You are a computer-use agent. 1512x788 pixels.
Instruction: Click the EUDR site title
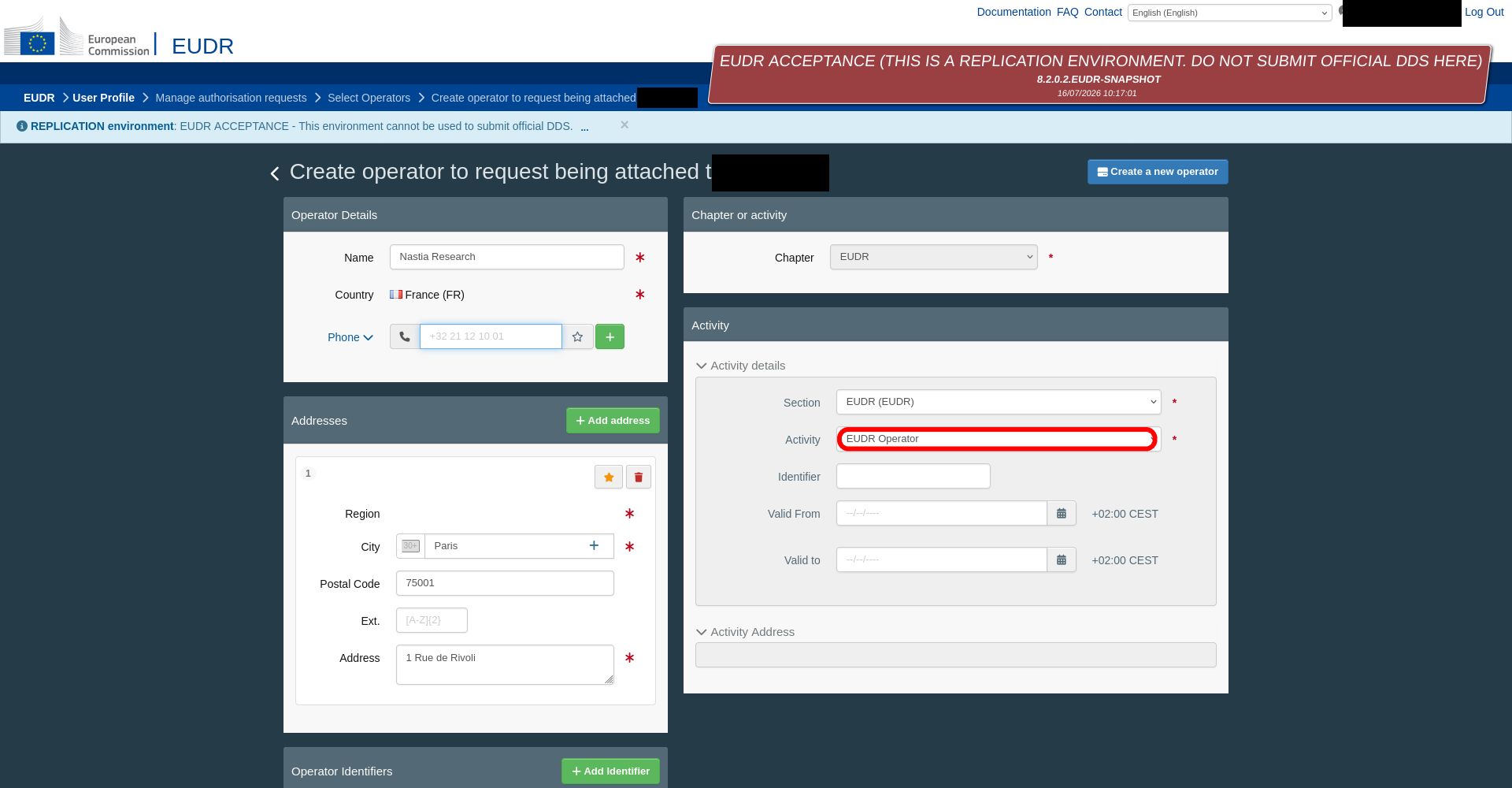pos(202,46)
